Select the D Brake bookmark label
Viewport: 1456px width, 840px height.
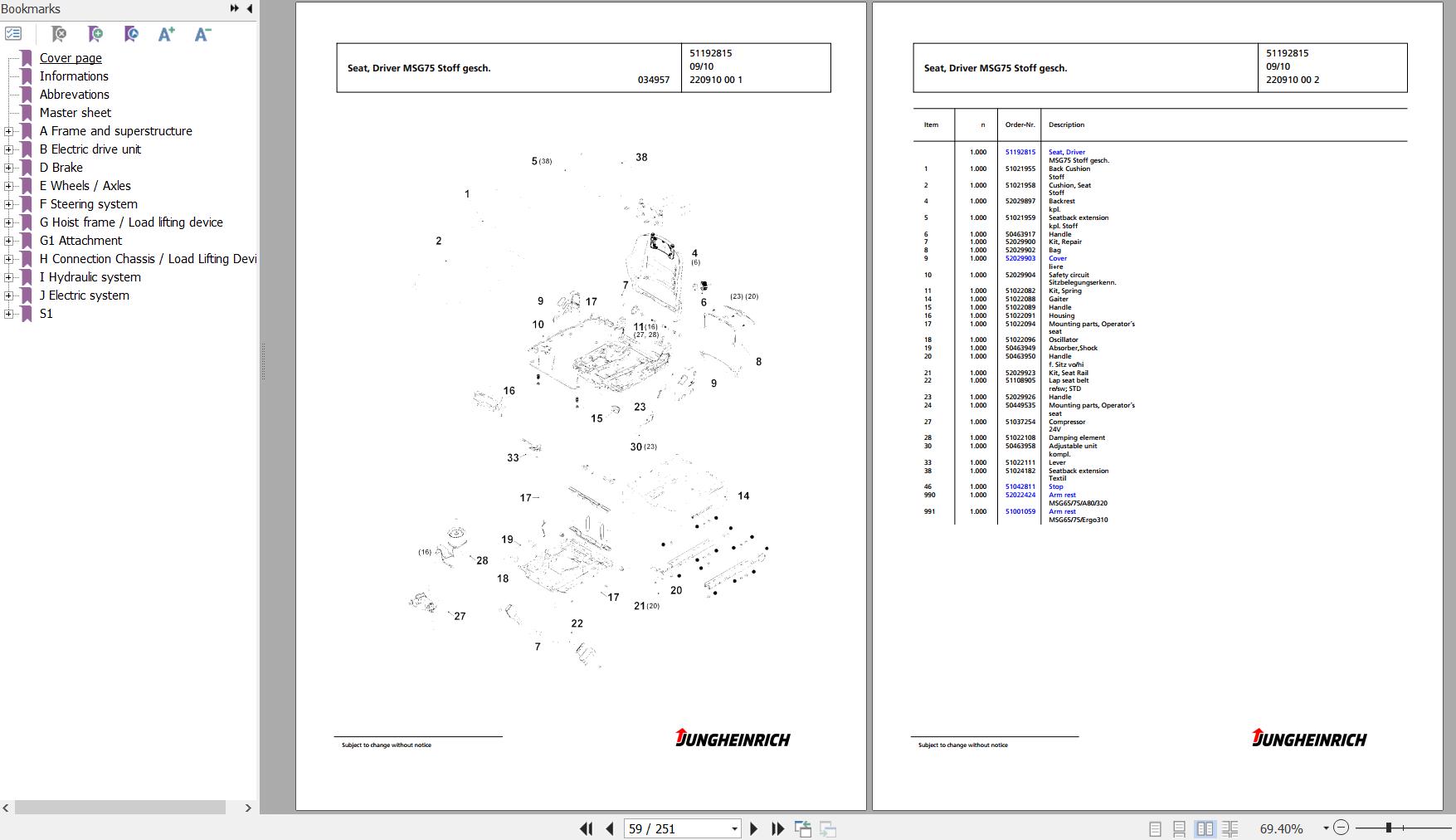pyautogui.click(x=61, y=168)
